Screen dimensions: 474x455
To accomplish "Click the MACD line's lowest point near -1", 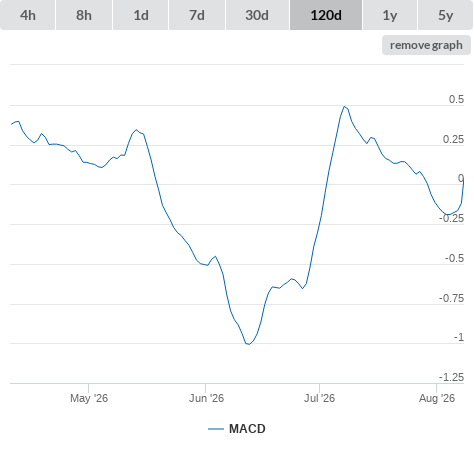I will coord(249,344).
